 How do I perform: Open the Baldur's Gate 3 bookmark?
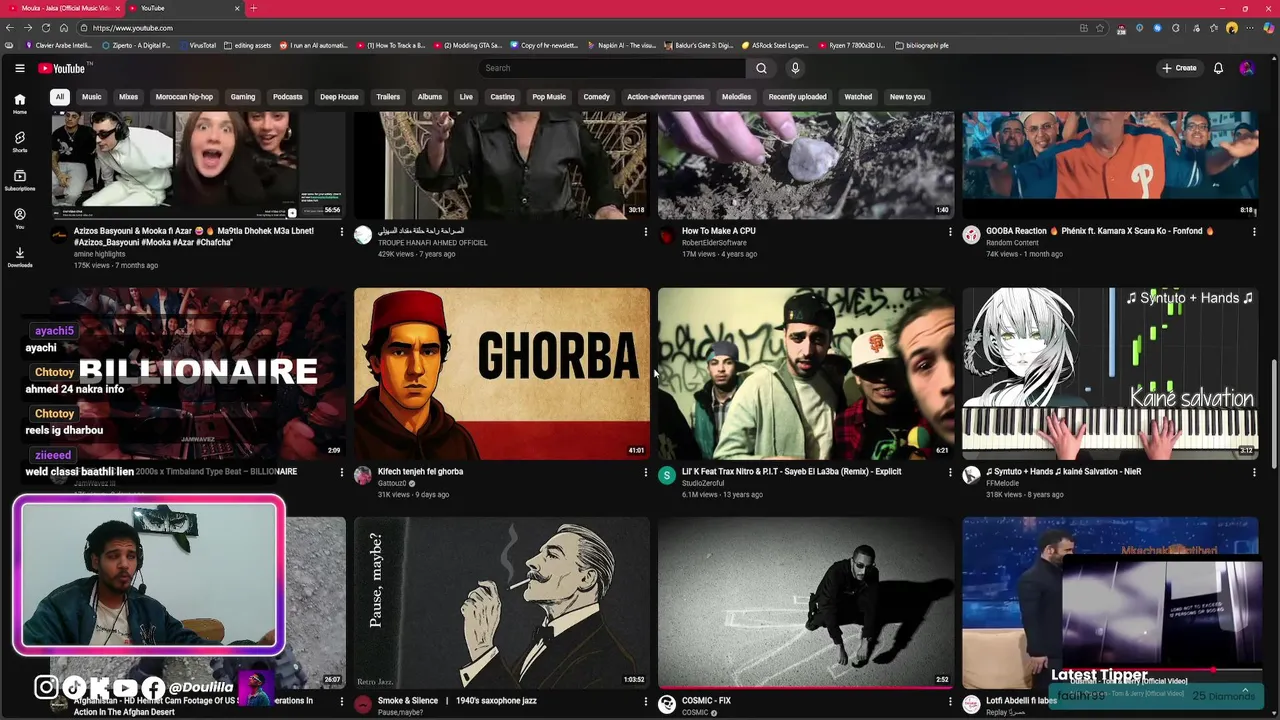pyautogui.click(x=698, y=45)
